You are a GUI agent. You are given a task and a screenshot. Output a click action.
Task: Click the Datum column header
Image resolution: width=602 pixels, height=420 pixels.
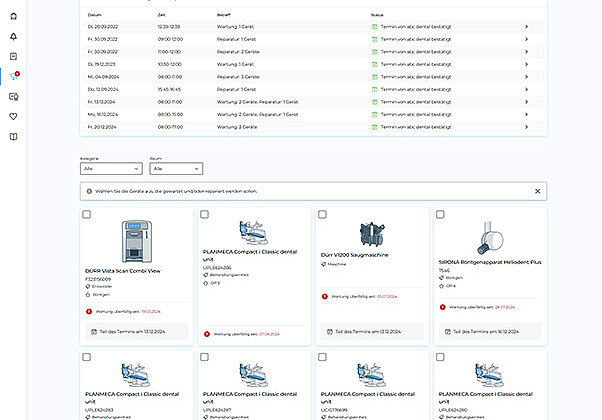(94, 15)
